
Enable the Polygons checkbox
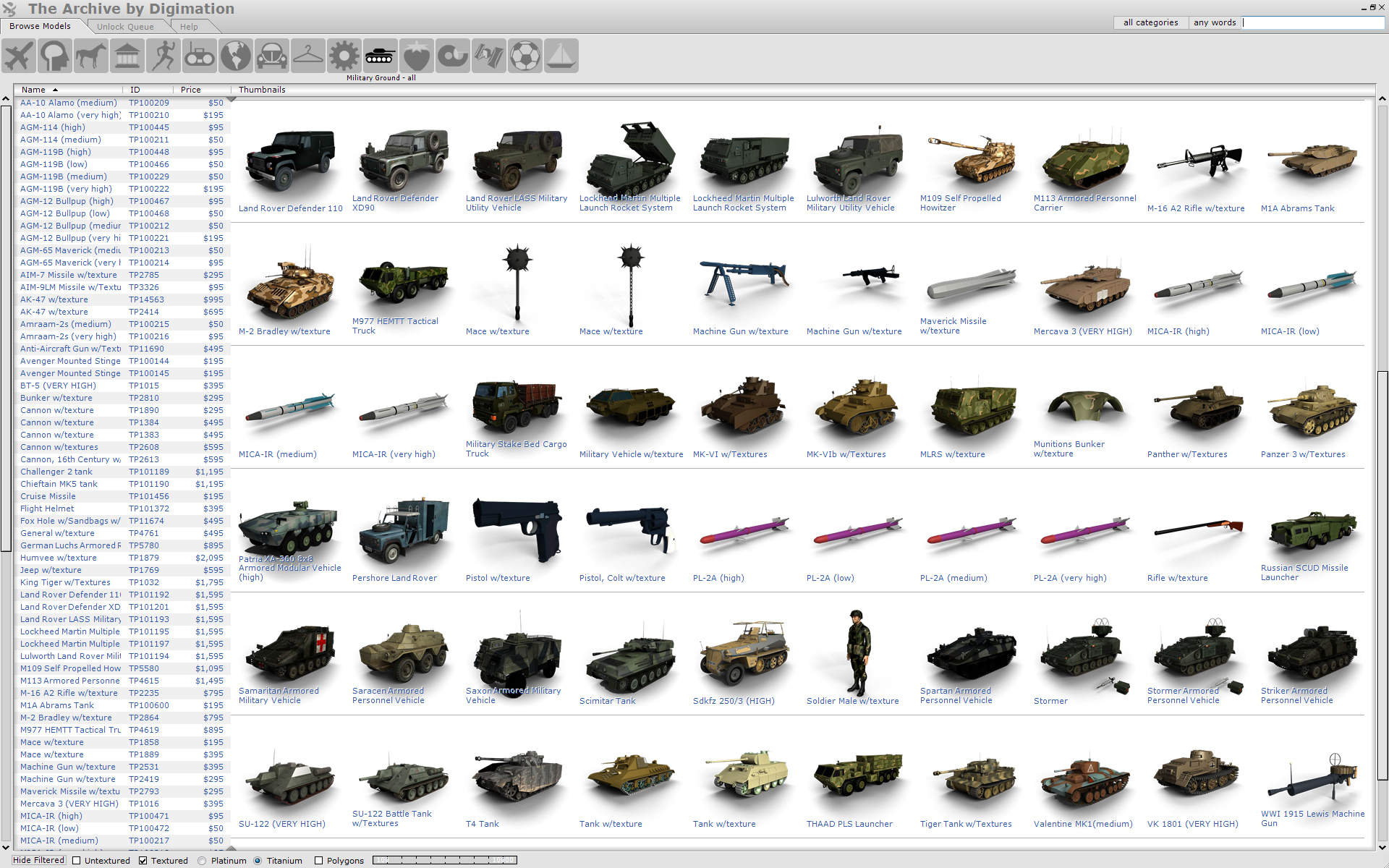[x=318, y=861]
